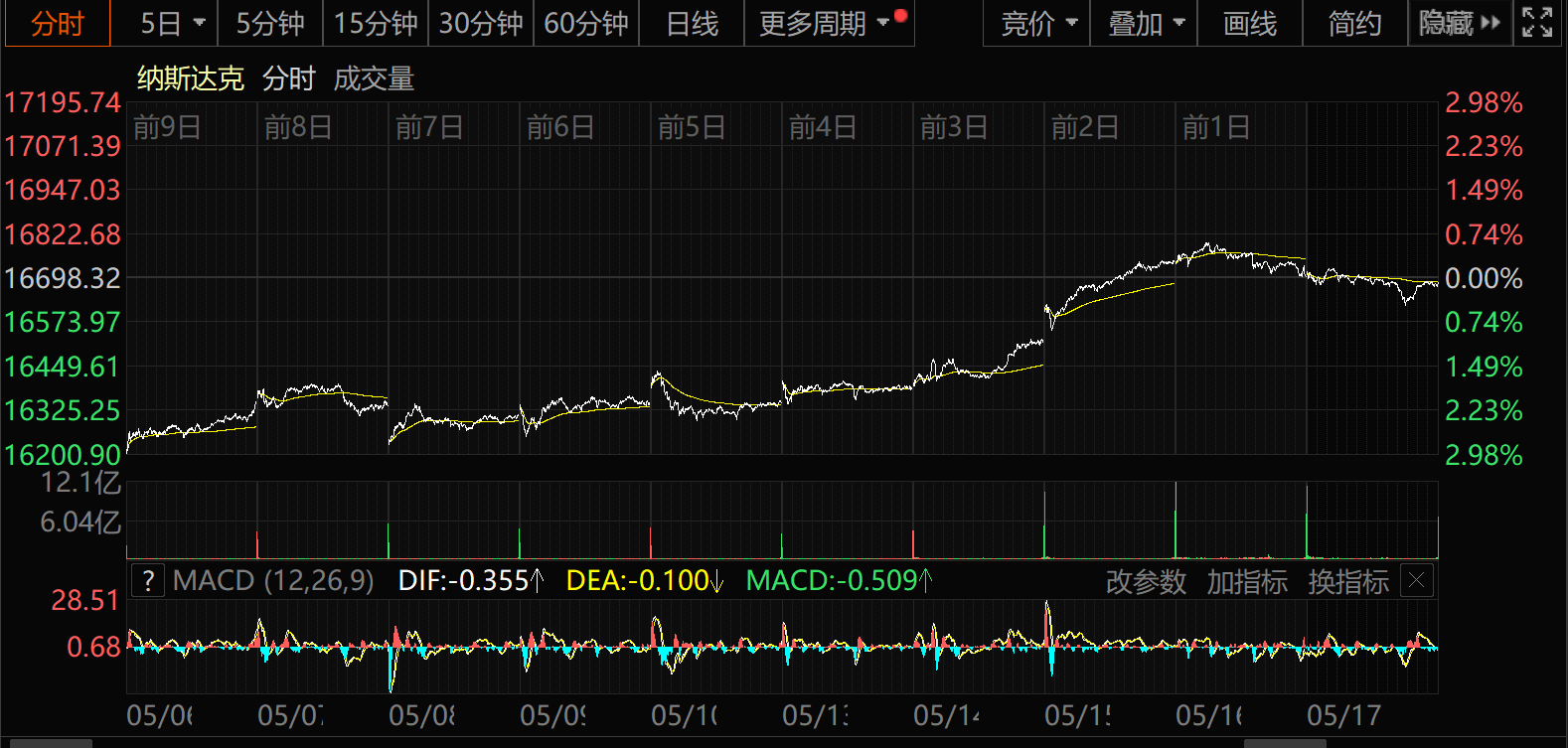1568x748 pixels.
Task: Open the 叠加 overlay dropdown
Action: [1146, 24]
